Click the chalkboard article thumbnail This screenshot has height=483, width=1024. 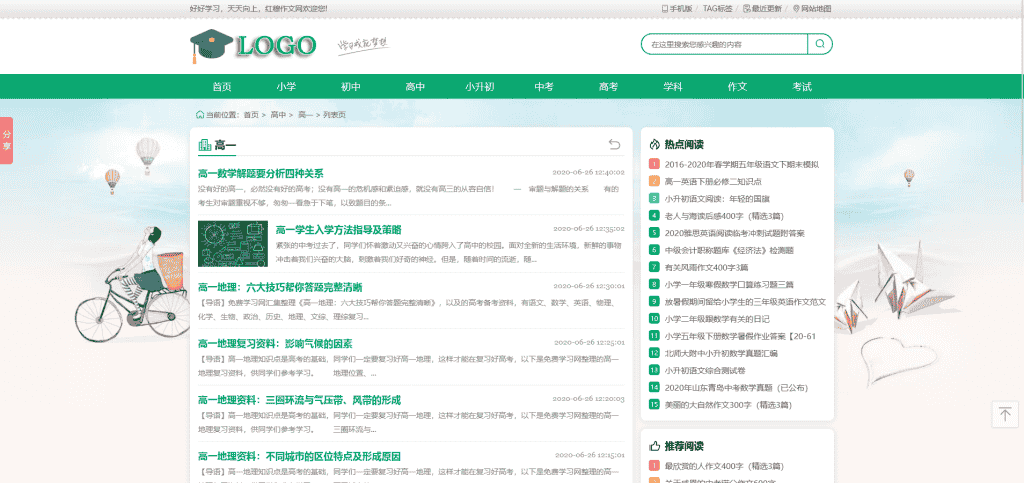[x=232, y=244]
